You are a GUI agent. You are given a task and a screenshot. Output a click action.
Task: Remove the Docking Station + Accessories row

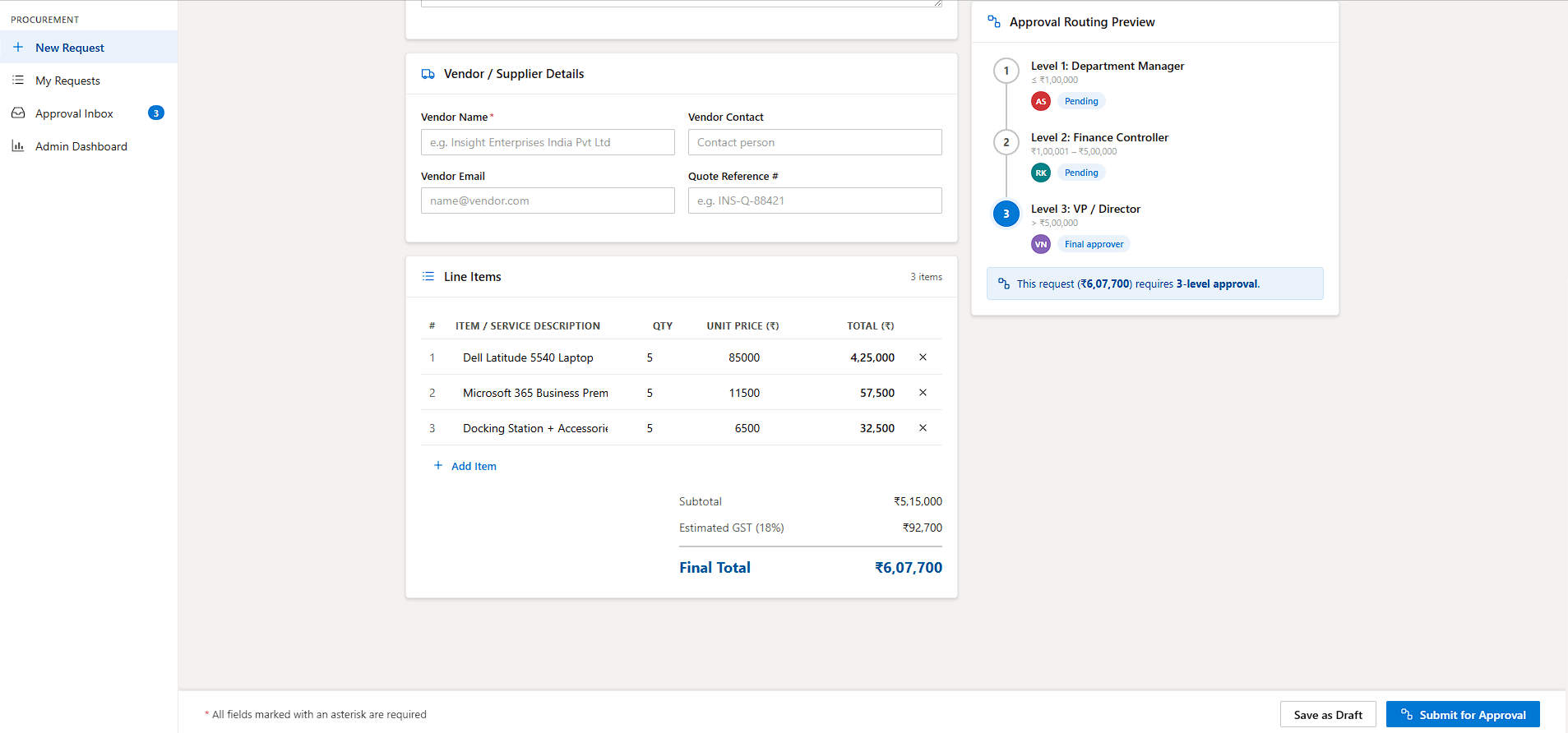[x=923, y=428]
